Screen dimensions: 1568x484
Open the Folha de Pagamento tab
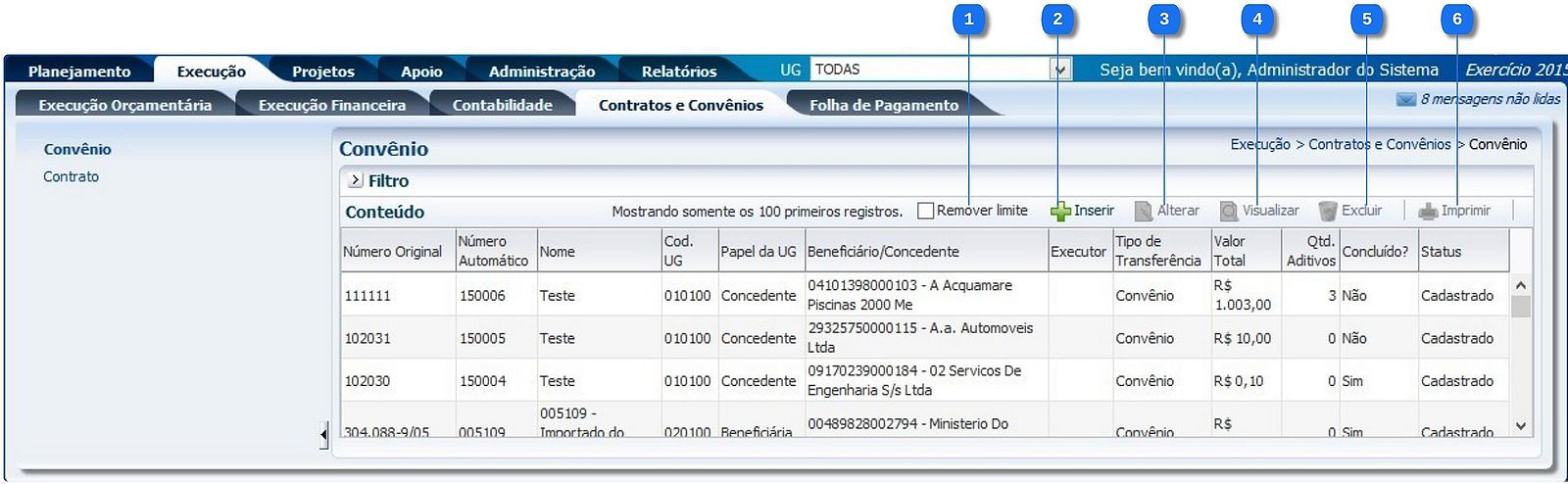click(x=883, y=105)
